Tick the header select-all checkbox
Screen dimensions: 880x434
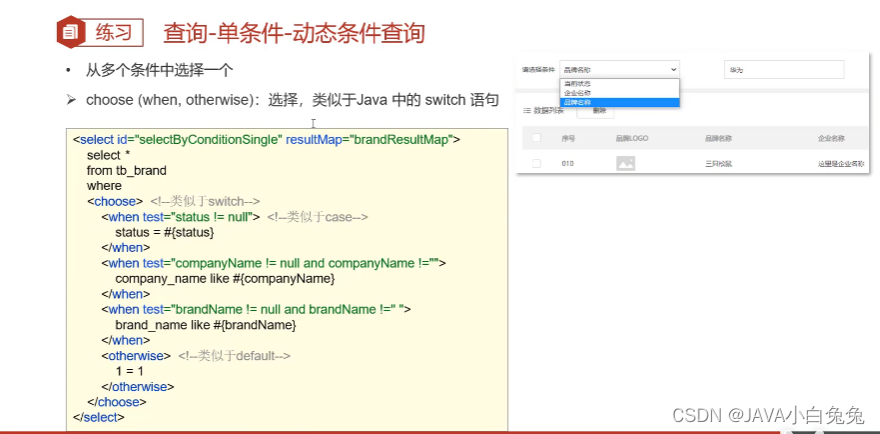(x=537, y=138)
